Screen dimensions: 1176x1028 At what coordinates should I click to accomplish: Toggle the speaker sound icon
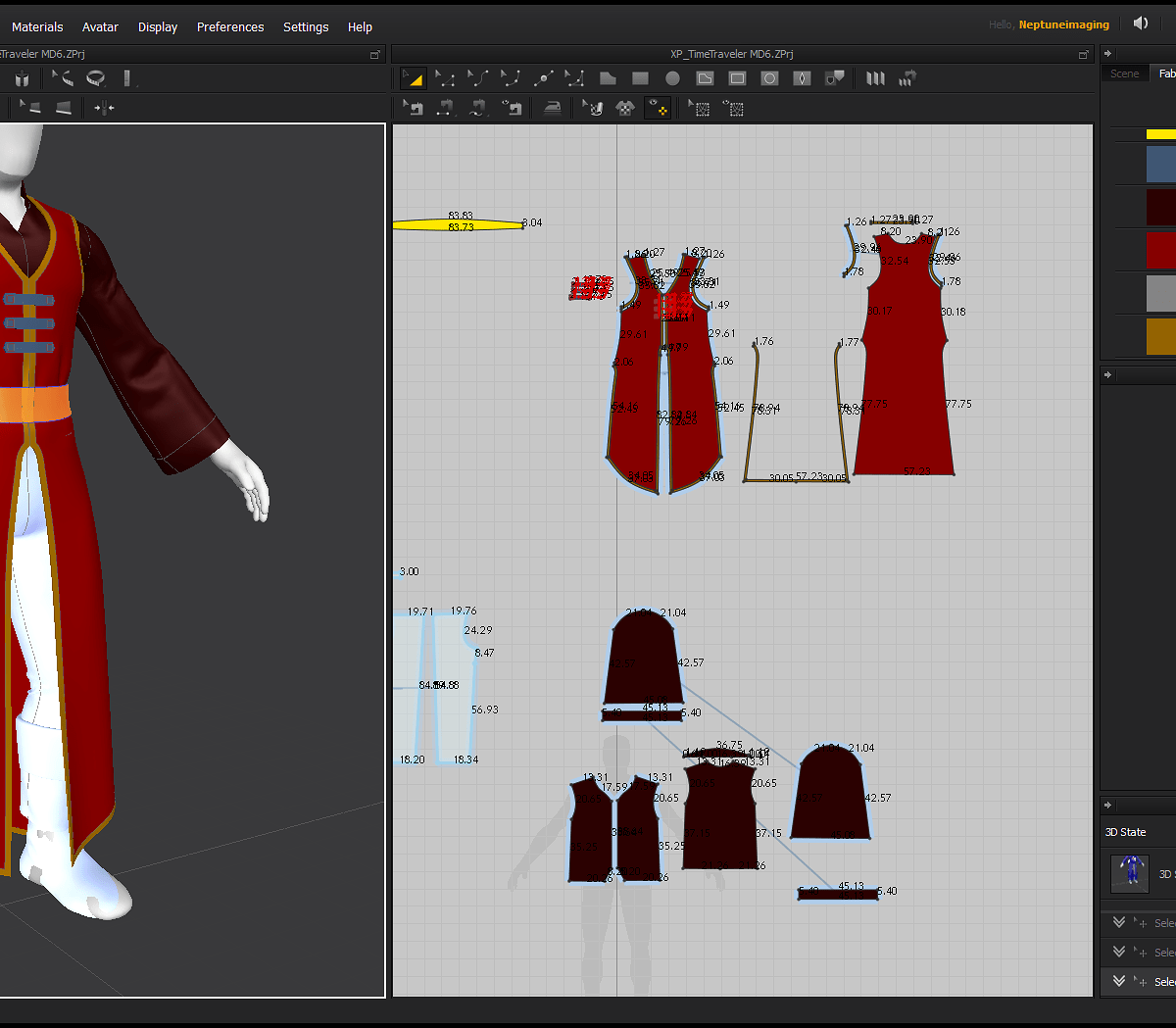[1141, 24]
